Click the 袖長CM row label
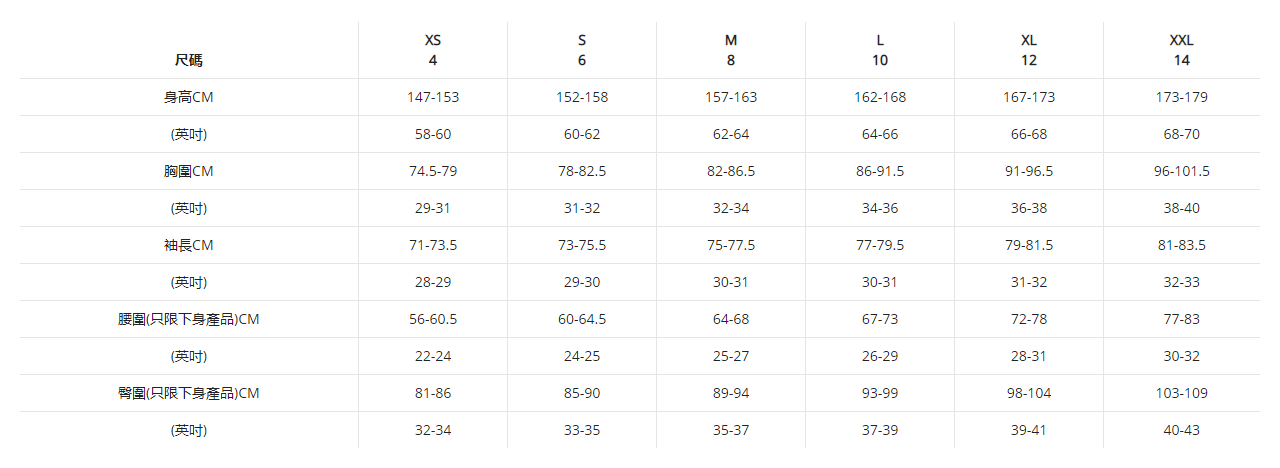 coord(188,245)
